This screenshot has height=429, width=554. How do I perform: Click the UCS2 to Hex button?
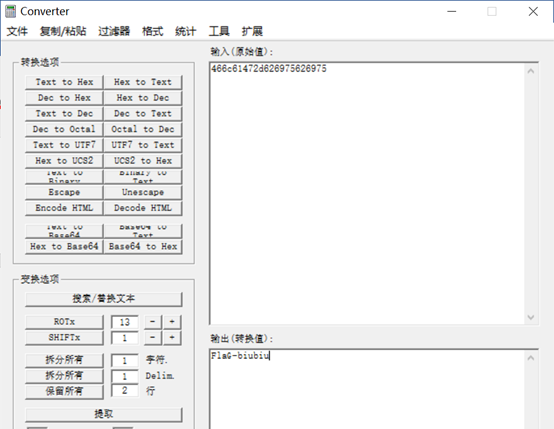pyautogui.click(x=143, y=161)
